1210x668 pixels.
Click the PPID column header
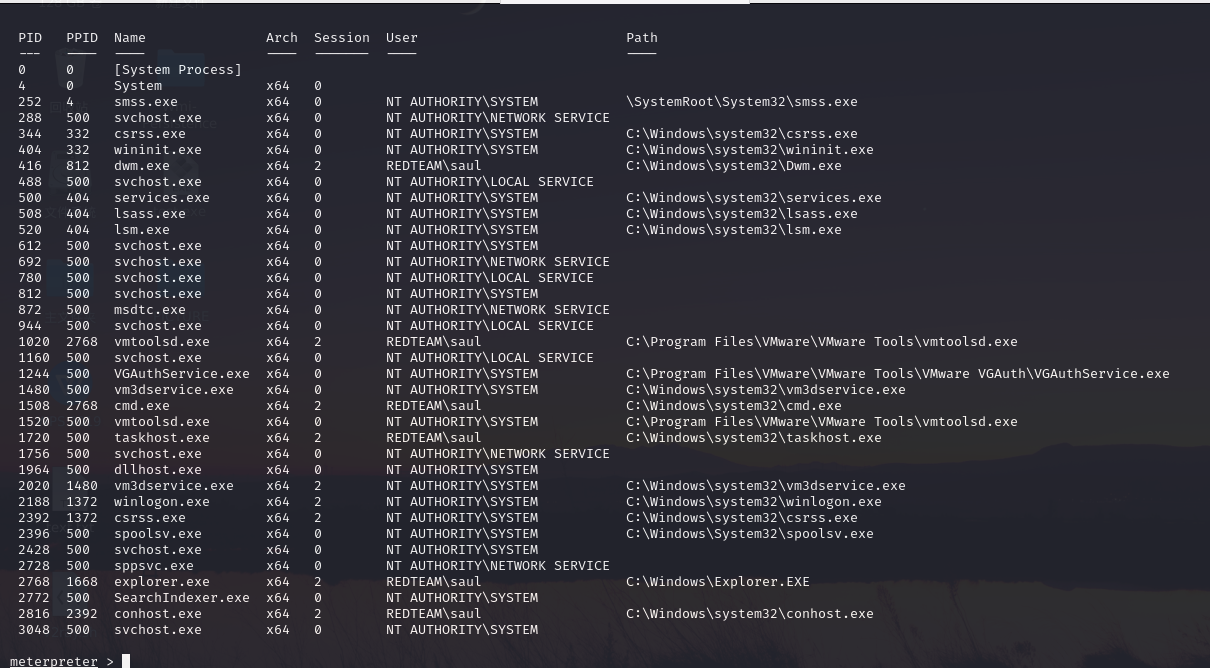click(x=82, y=38)
